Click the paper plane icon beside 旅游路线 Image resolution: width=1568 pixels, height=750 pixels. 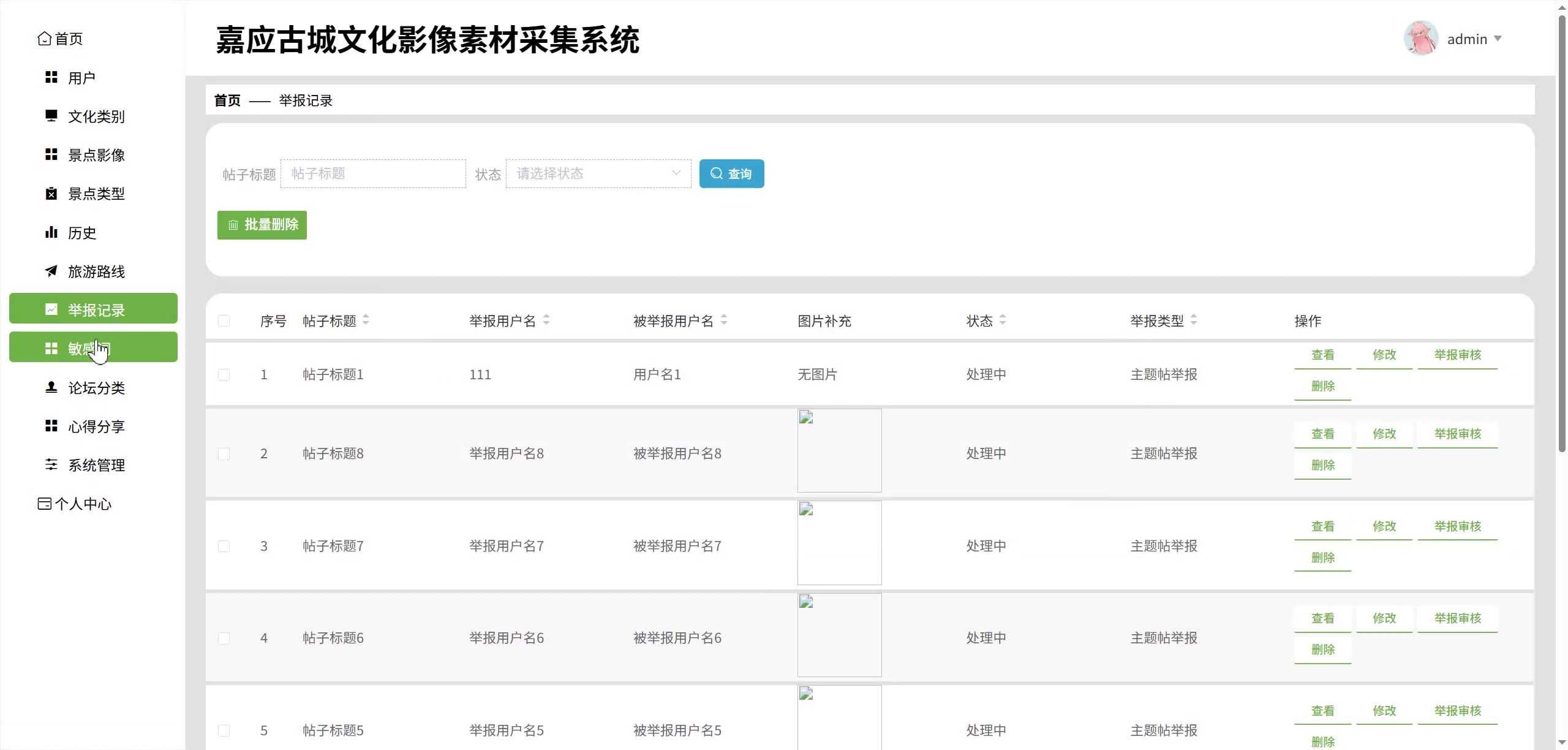51,271
